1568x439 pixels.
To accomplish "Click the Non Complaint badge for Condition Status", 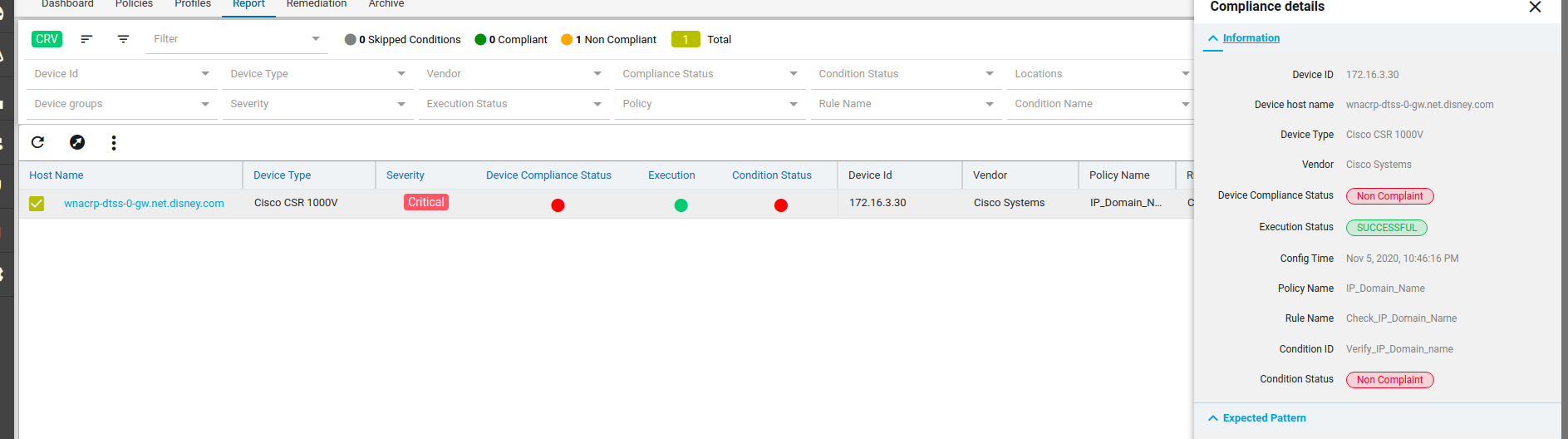I will [x=1390, y=380].
